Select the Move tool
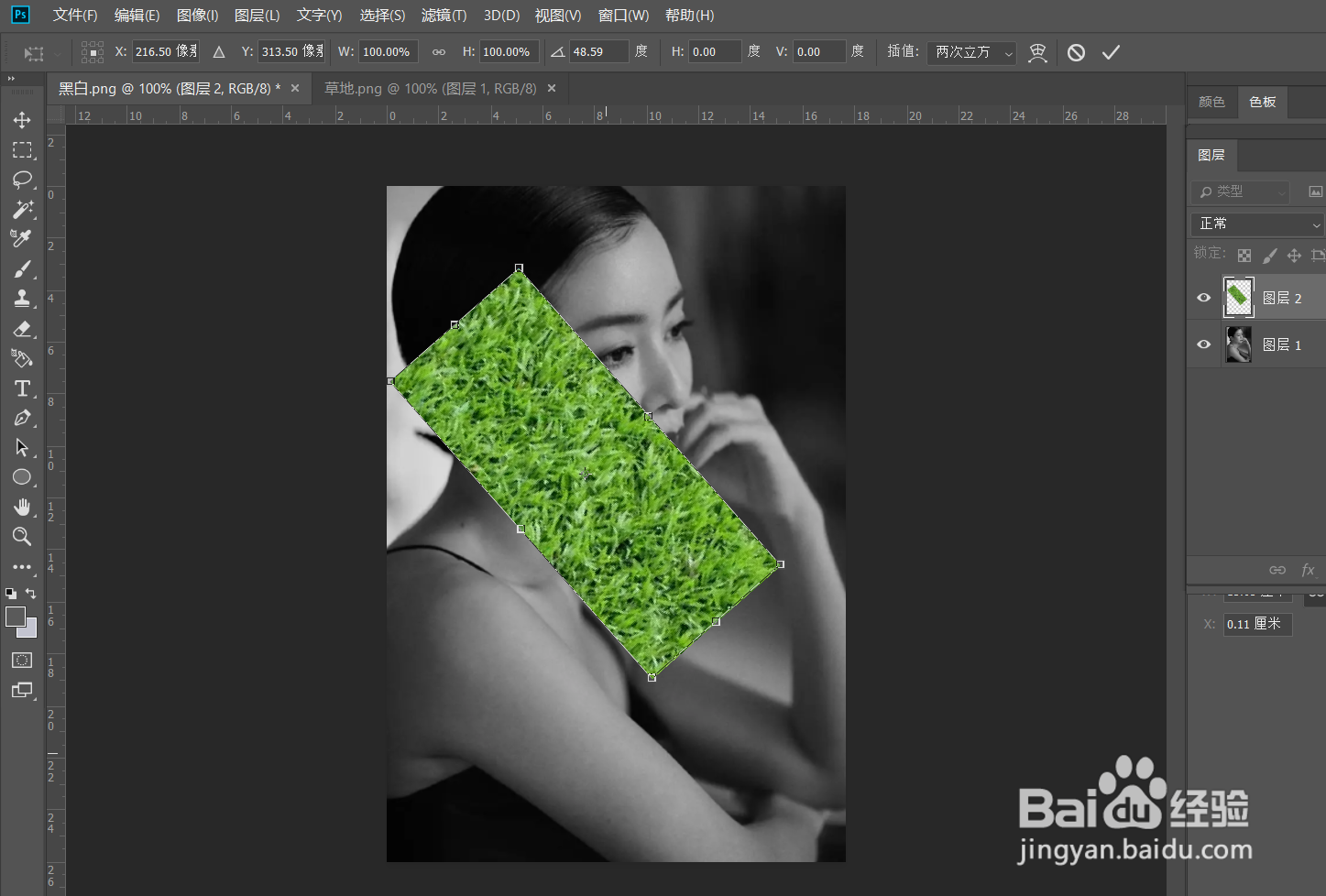This screenshot has width=1326, height=896. [23, 119]
